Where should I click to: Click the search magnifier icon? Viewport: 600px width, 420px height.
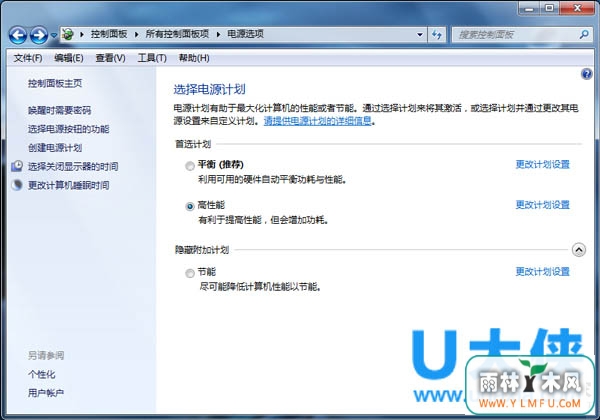[584, 34]
